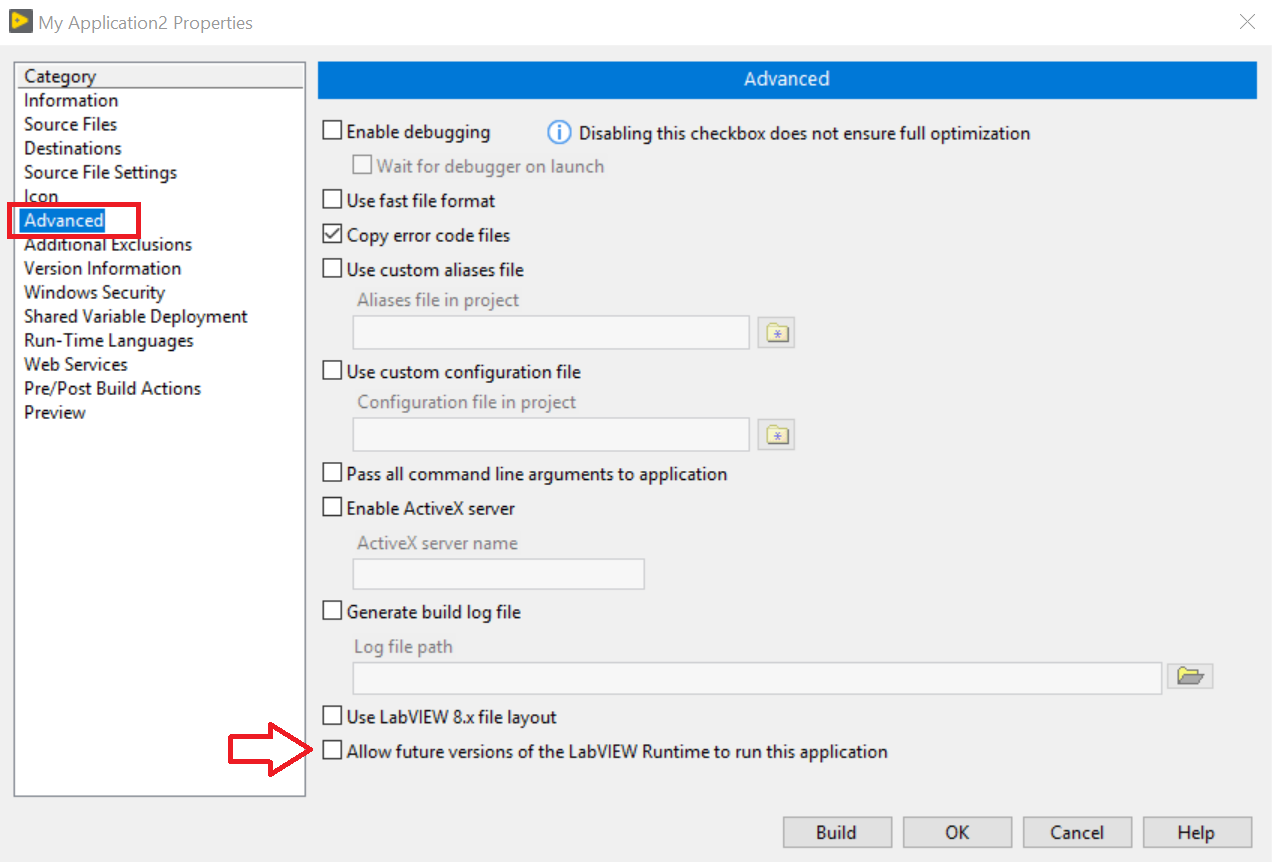Select Web Services category

[x=76, y=364]
